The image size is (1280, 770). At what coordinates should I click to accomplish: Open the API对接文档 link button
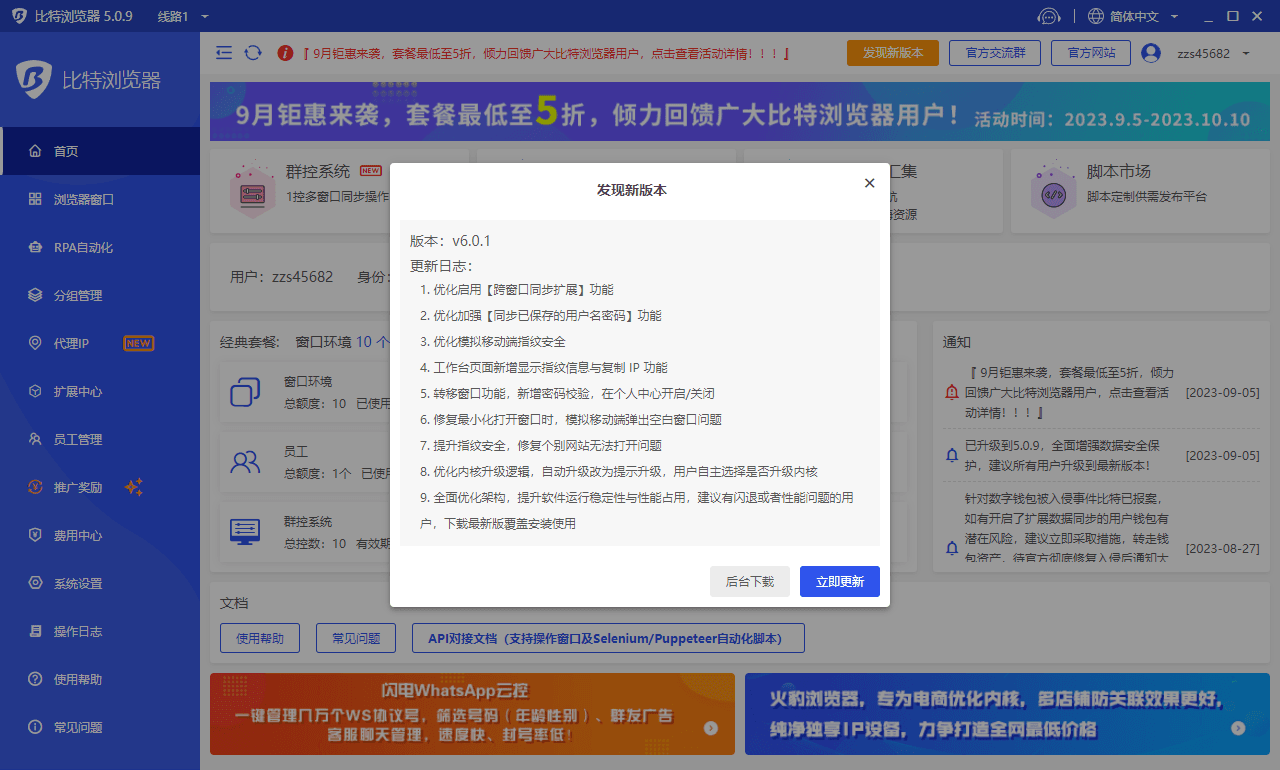click(607, 638)
